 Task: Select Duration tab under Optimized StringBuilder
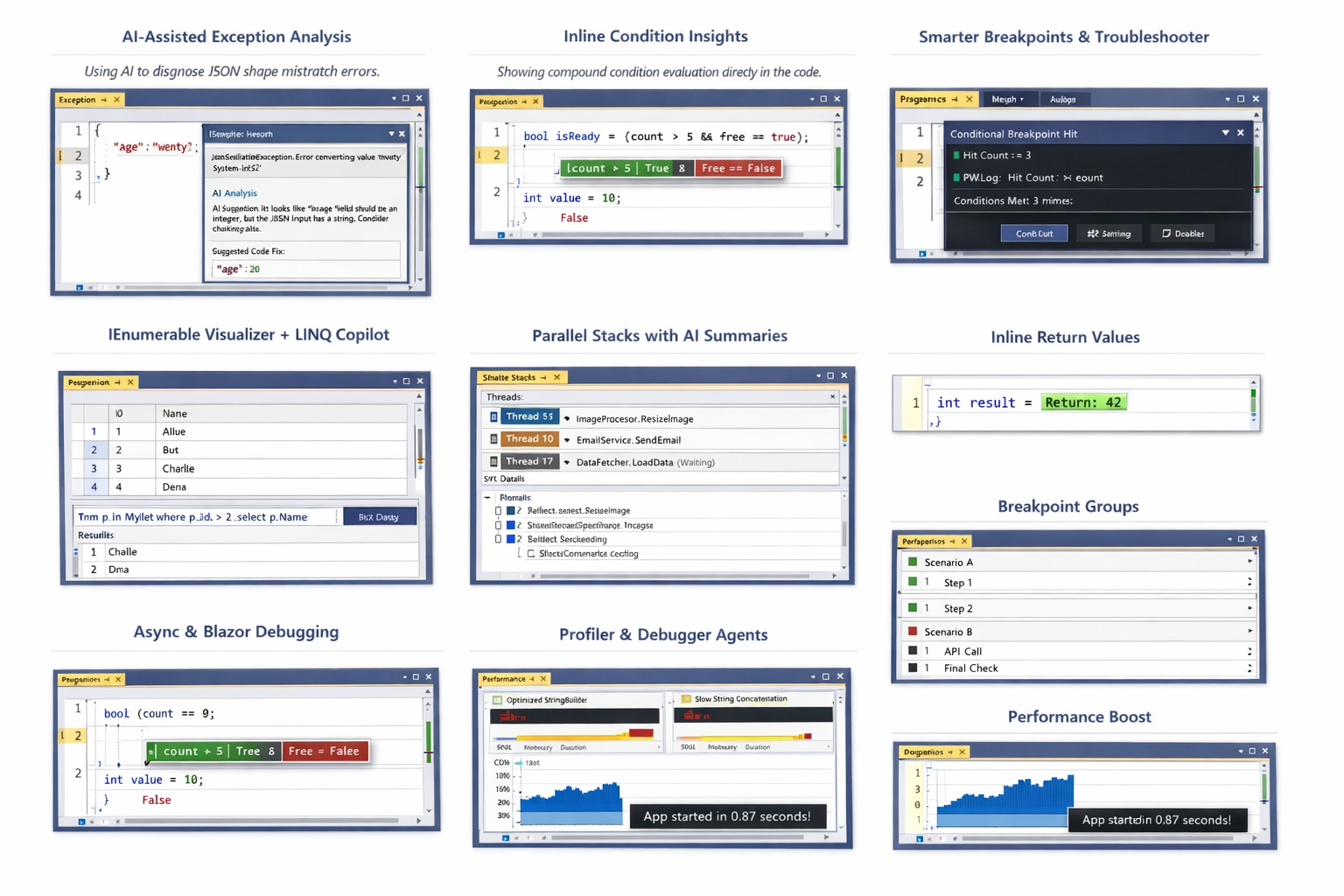click(573, 747)
